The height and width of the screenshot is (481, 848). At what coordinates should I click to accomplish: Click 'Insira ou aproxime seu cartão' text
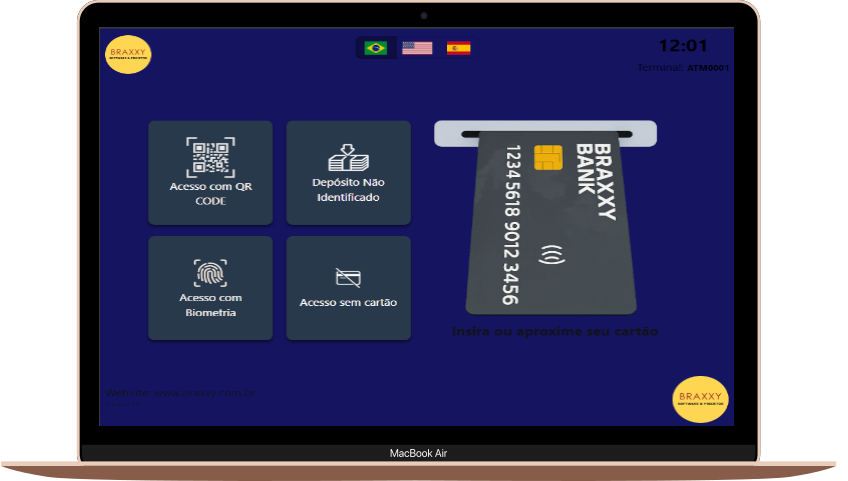pos(555,331)
